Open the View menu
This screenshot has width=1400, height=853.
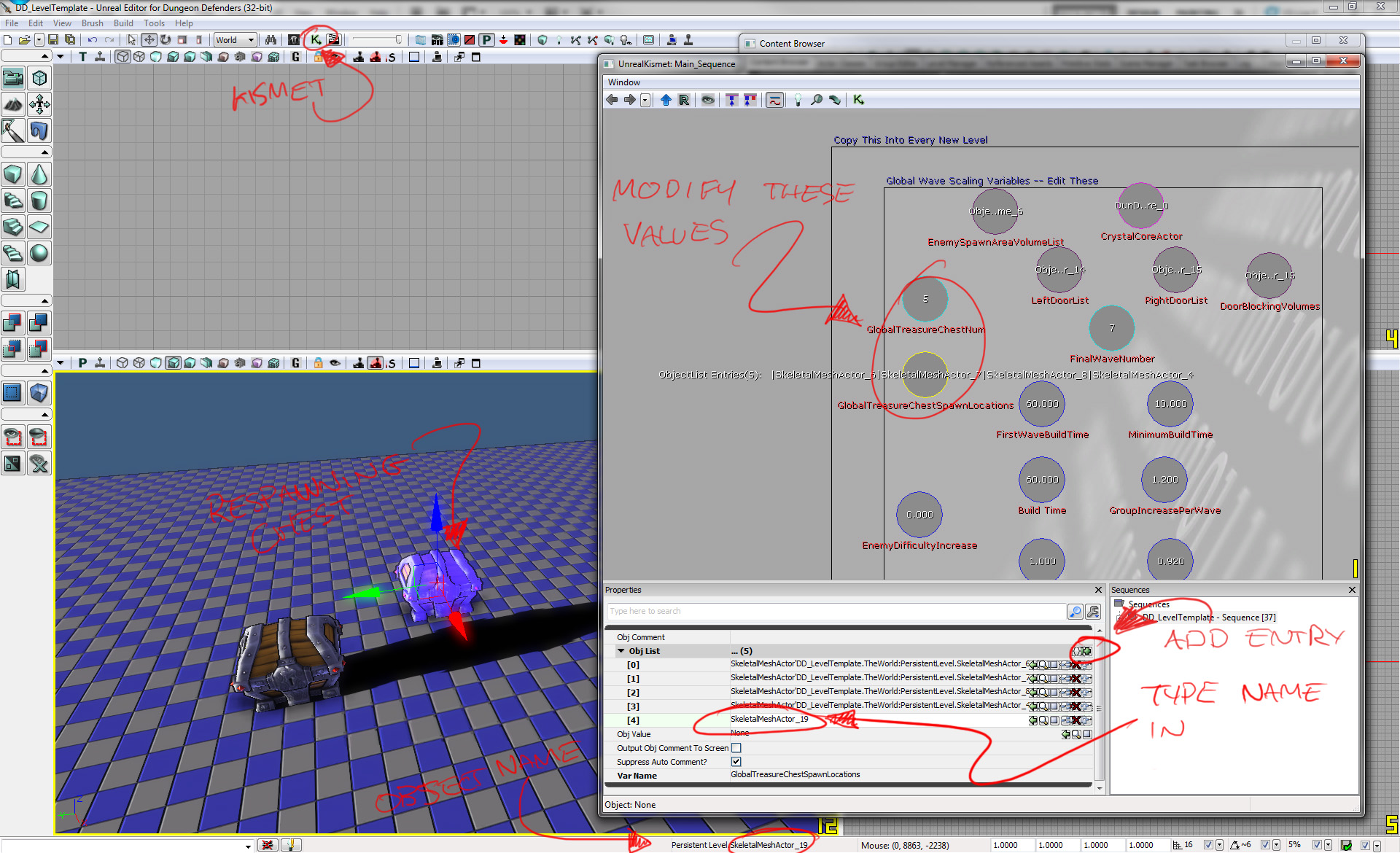[62, 23]
